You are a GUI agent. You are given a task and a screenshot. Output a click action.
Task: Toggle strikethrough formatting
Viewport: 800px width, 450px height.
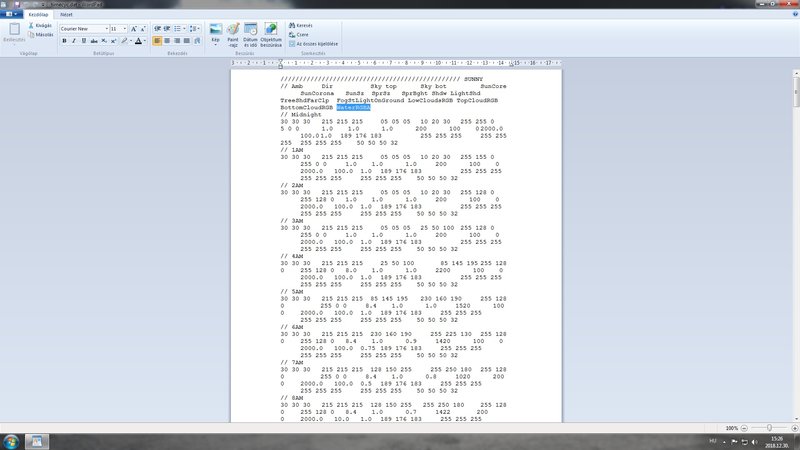coord(94,41)
